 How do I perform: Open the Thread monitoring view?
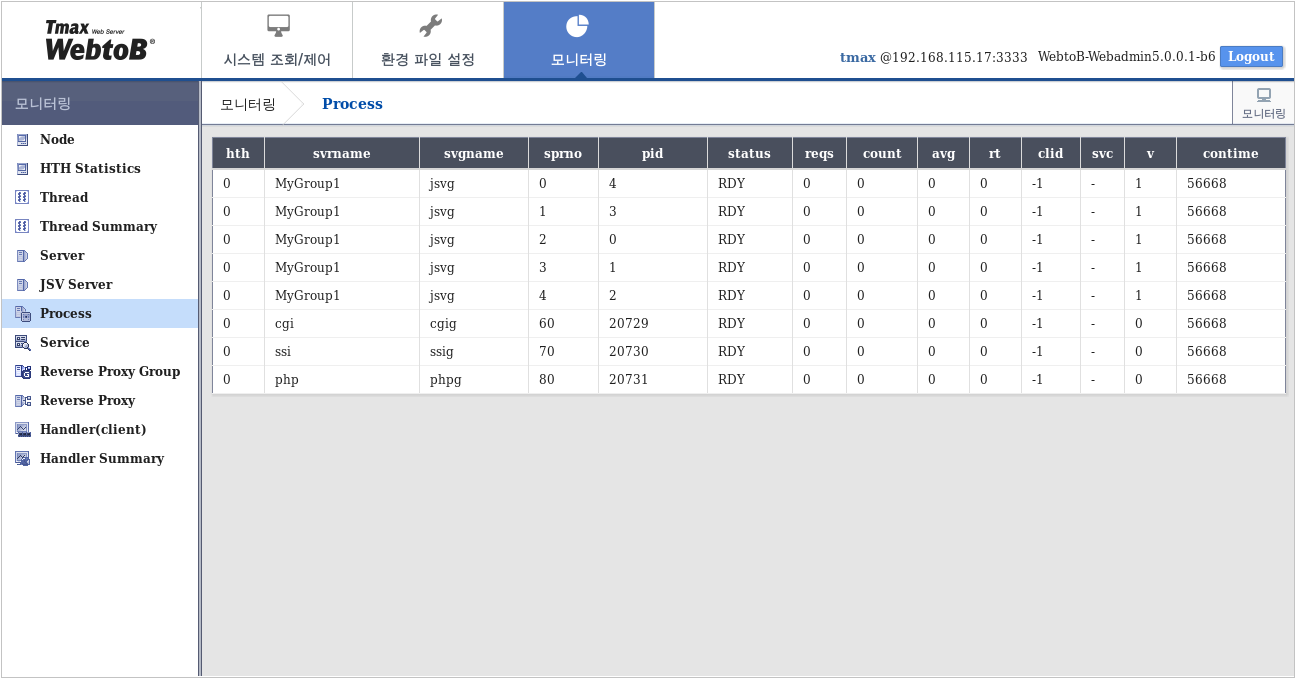pos(62,197)
